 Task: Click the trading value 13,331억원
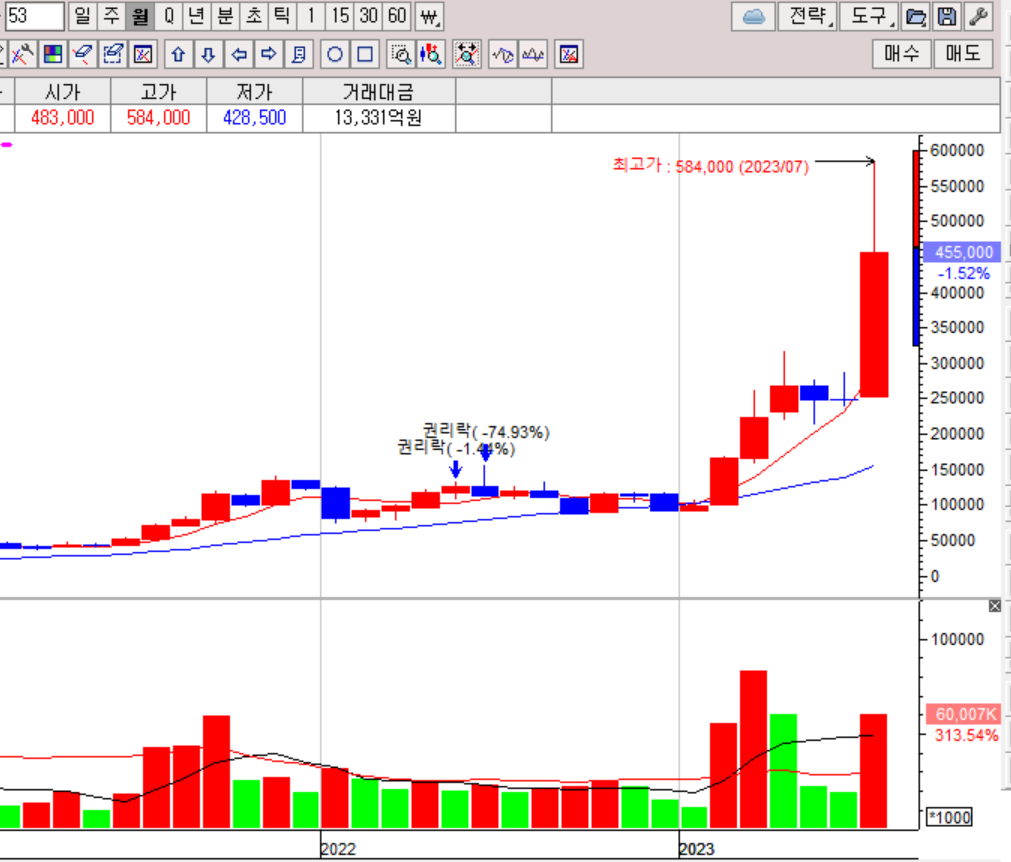378,118
